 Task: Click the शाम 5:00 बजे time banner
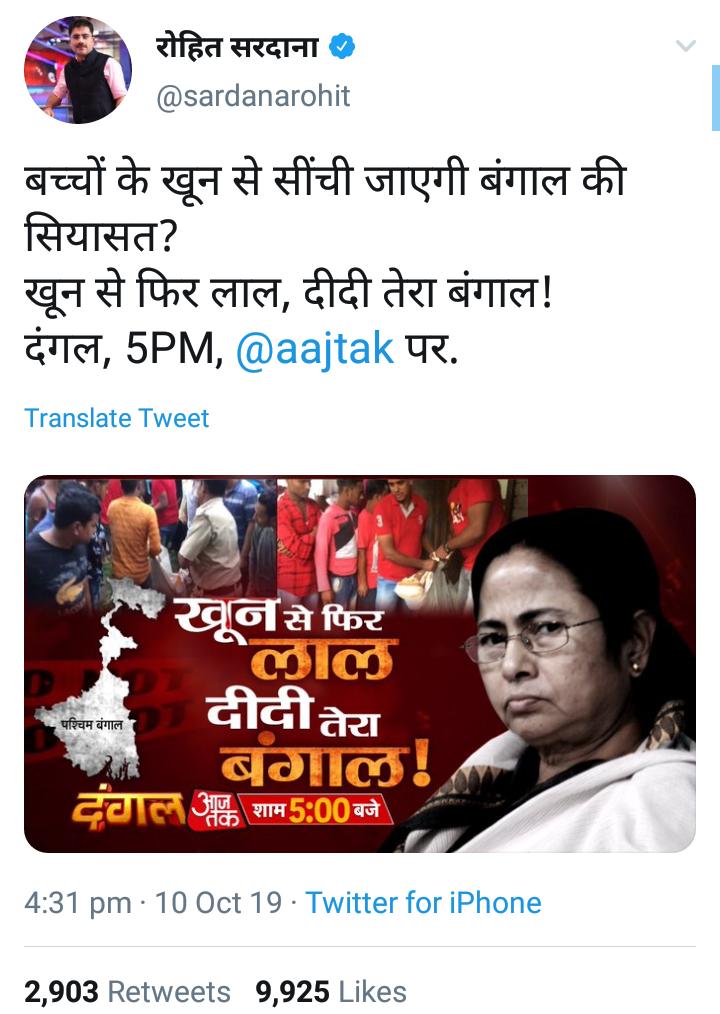point(317,810)
